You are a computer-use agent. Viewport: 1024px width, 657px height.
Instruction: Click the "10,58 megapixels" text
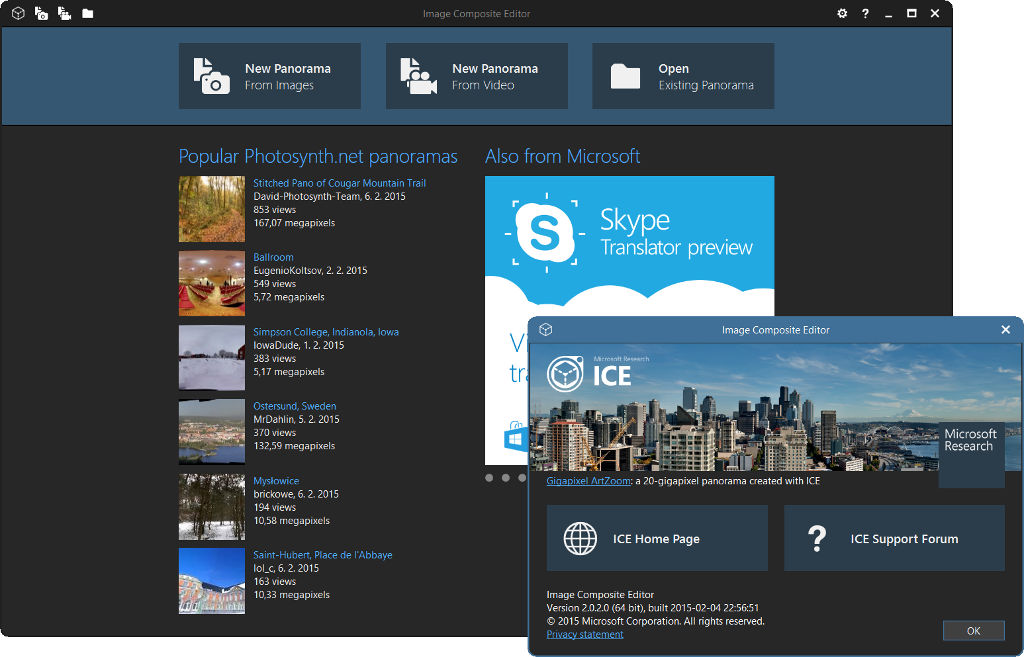(291, 521)
